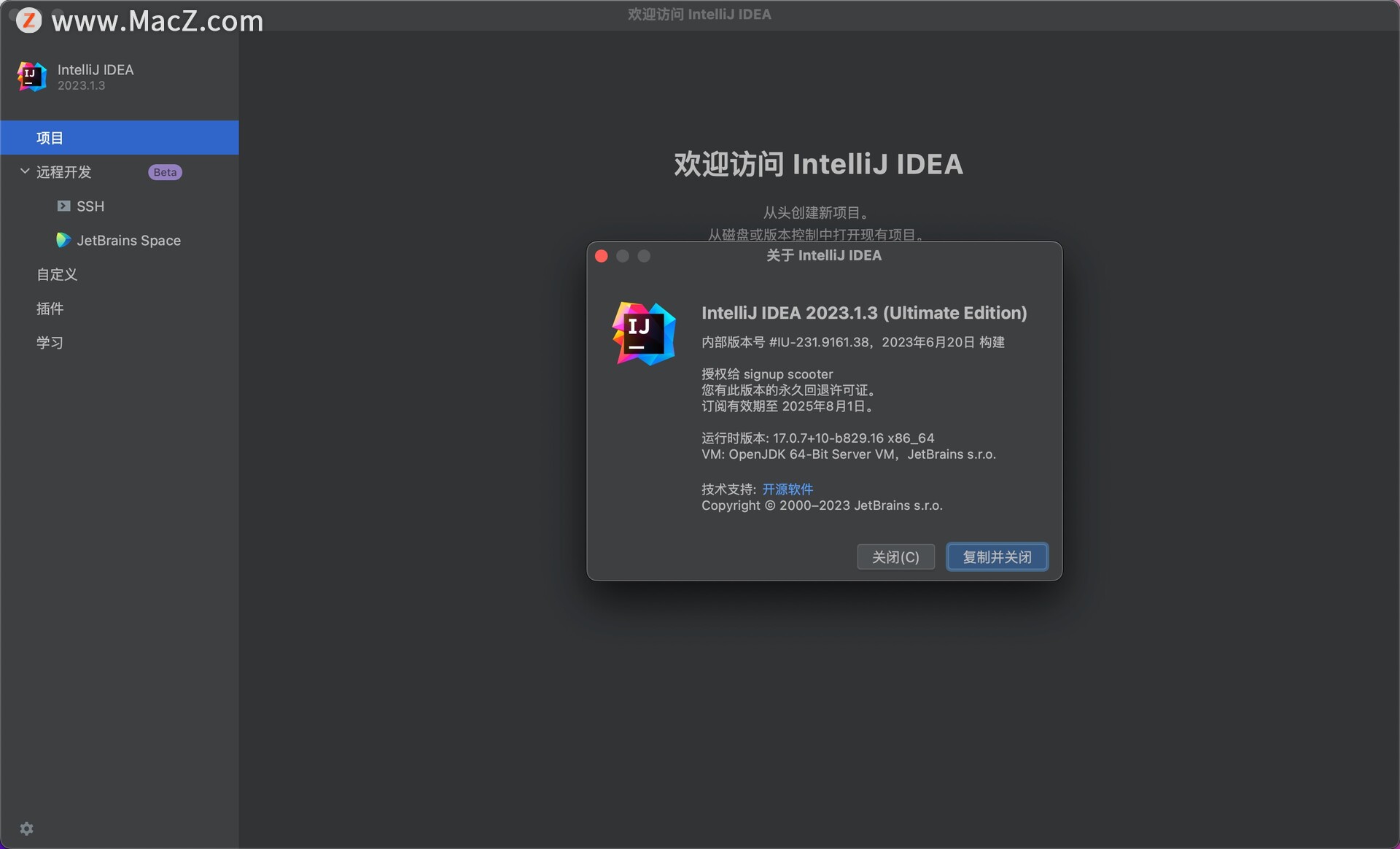Click the MacZ site logo in the corner
This screenshot has height=849, width=1400.
29,20
